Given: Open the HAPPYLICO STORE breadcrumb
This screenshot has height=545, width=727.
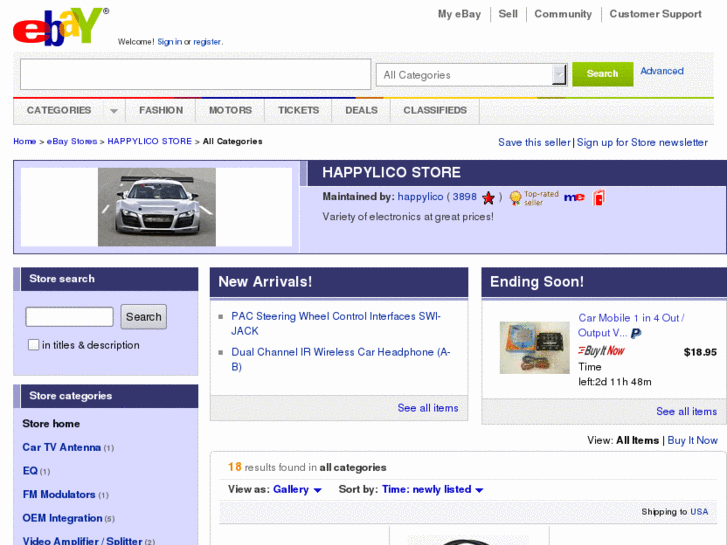Looking at the screenshot, I should click(149, 141).
